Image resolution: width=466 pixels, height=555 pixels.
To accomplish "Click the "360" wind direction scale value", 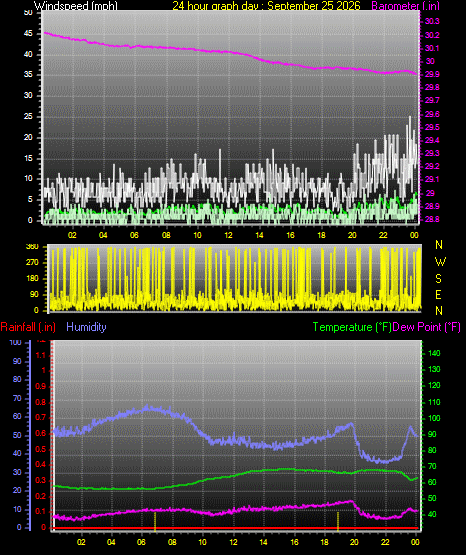I will [x=33, y=247].
